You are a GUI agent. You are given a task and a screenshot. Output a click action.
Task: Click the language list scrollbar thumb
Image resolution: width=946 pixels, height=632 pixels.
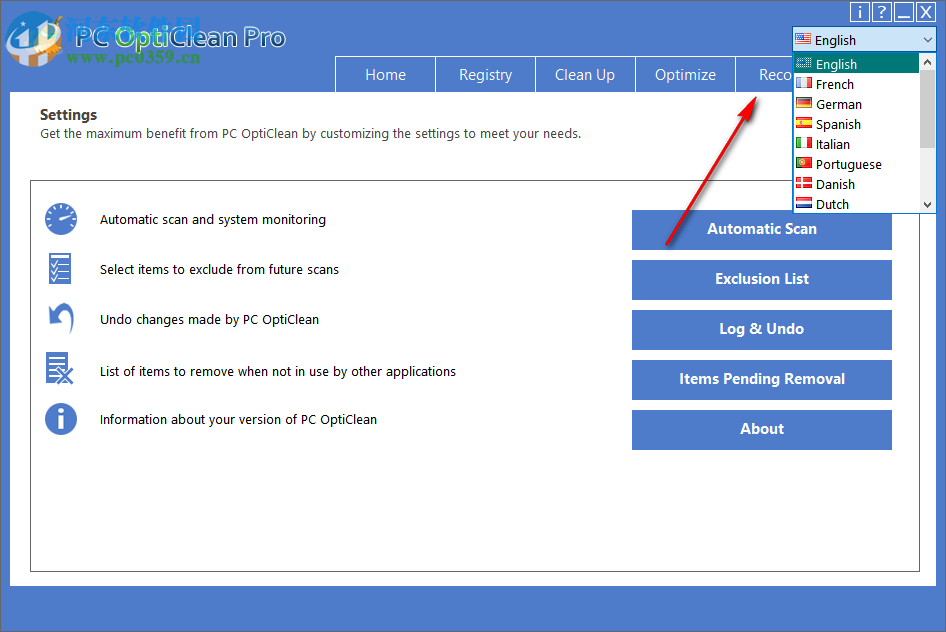tap(927, 109)
